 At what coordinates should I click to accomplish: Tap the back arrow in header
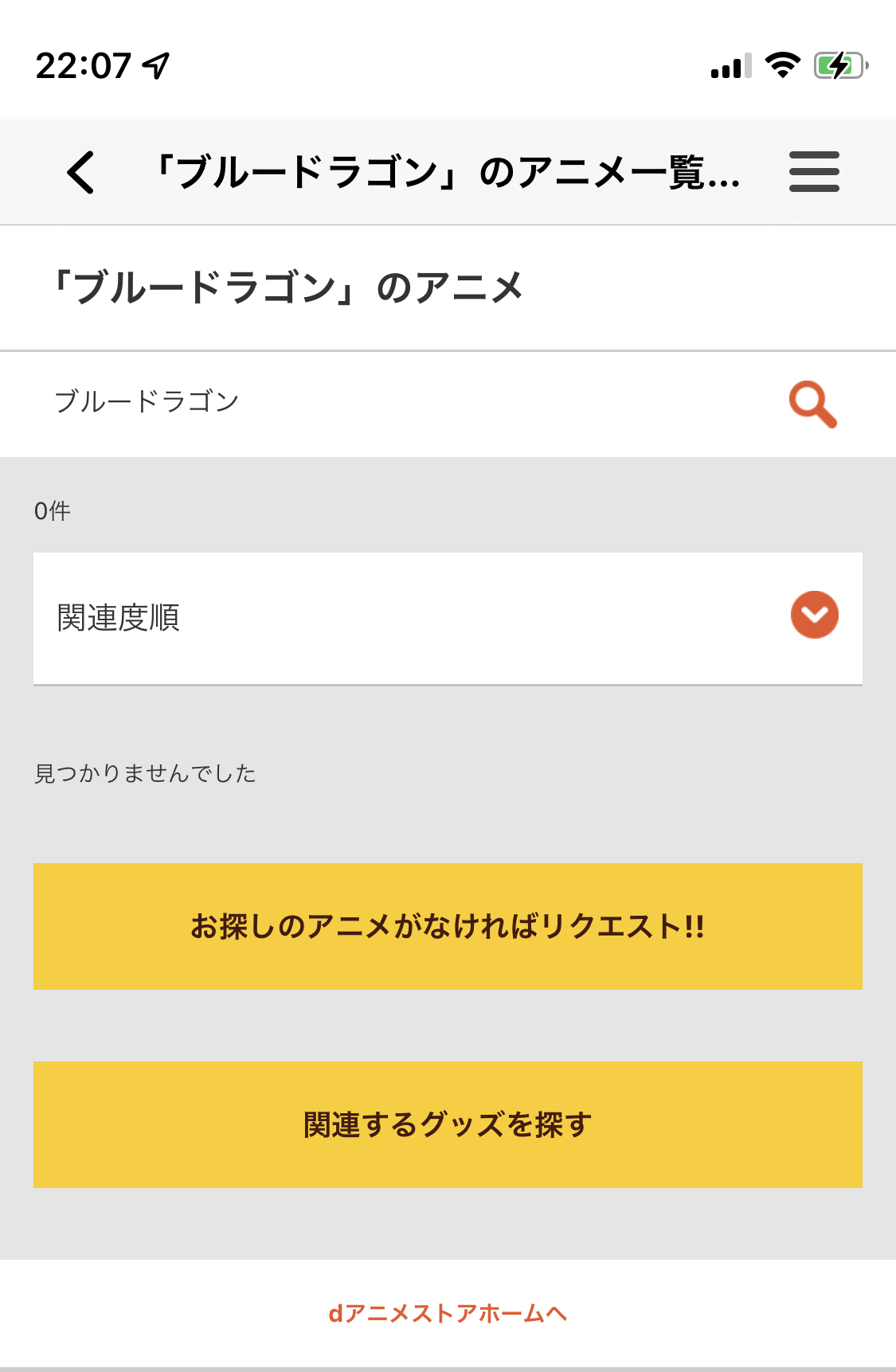(80, 172)
